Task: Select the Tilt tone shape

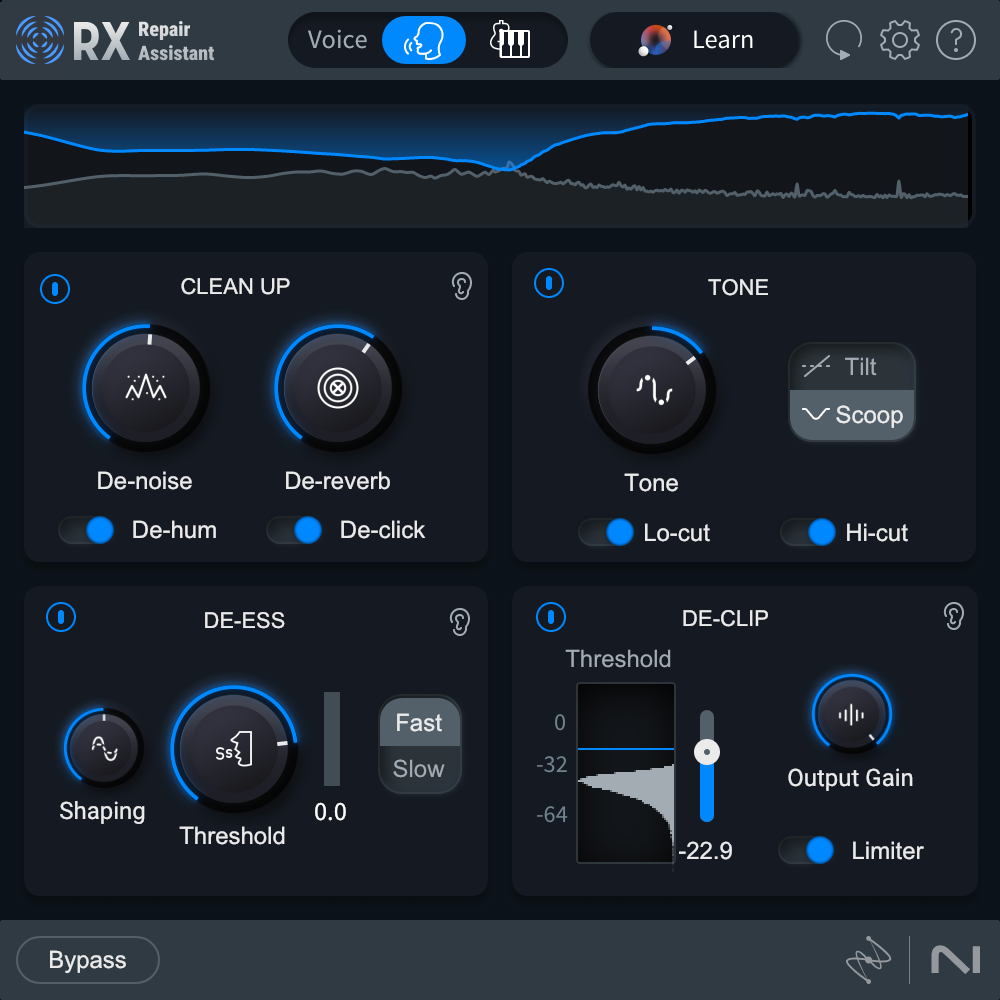Action: click(x=852, y=368)
